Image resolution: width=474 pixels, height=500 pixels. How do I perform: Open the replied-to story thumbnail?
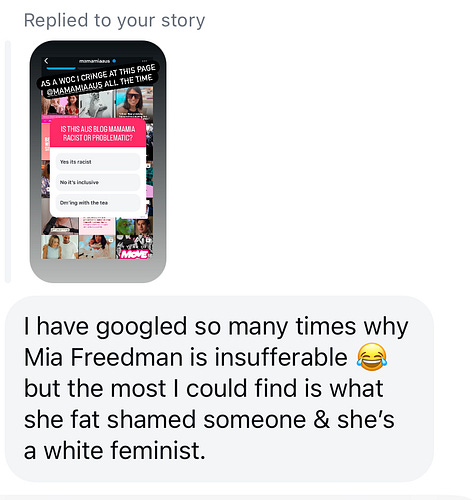98,162
